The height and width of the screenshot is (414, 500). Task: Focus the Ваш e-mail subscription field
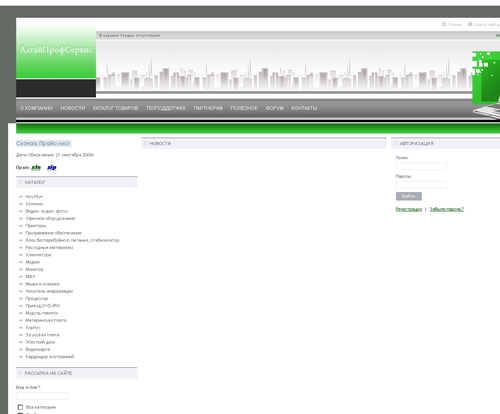(x=42, y=396)
